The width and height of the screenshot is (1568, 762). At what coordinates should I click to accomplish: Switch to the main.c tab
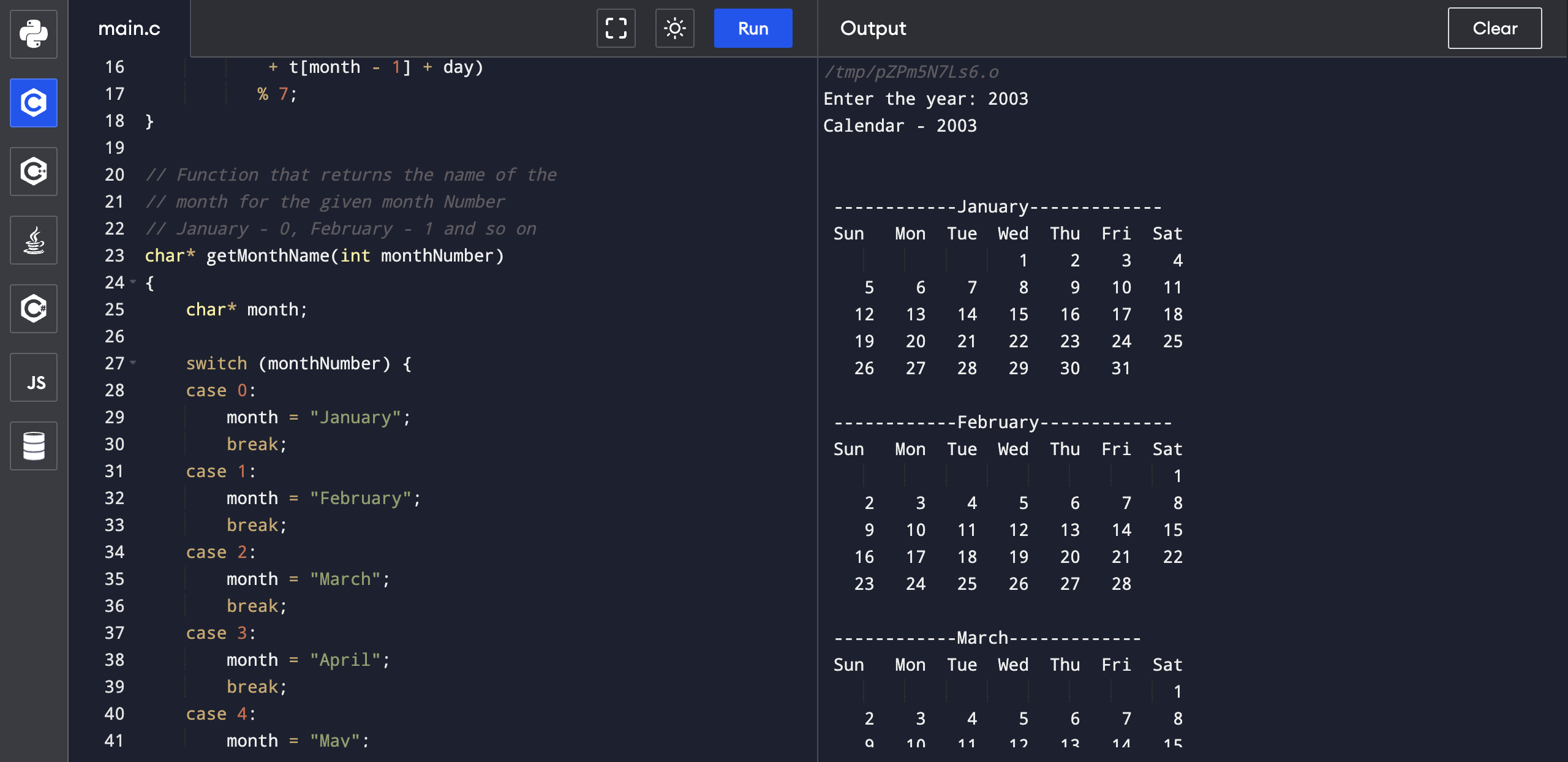[x=129, y=28]
